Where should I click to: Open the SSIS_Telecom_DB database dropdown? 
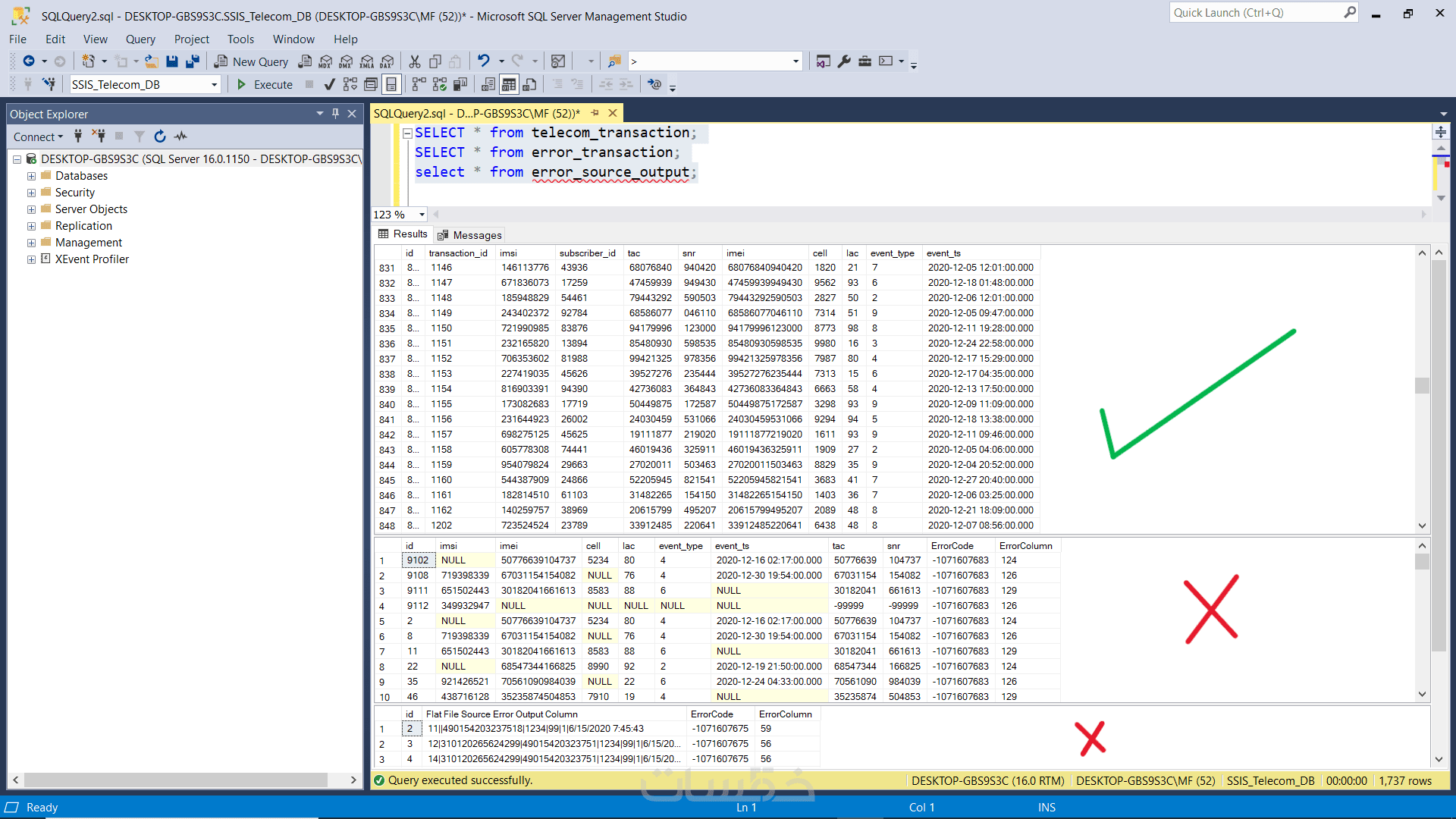tap(214, 85)
